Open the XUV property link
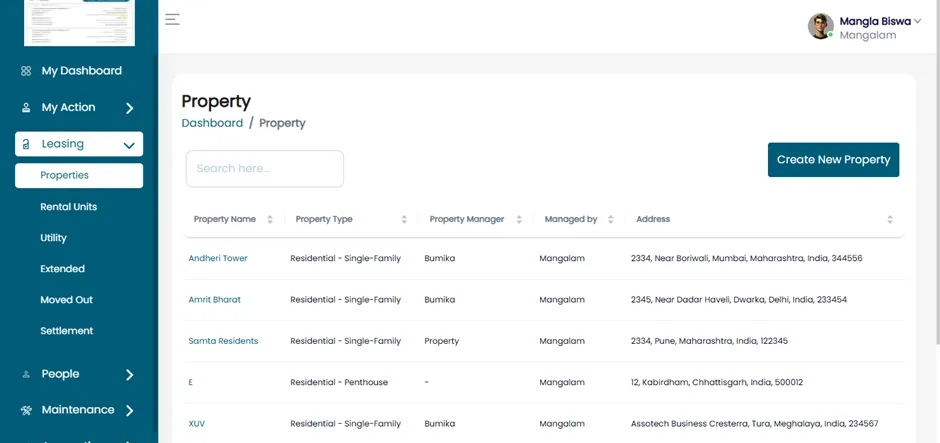The height and width of the screenshot is (443, 940). [x=197, y=424]
